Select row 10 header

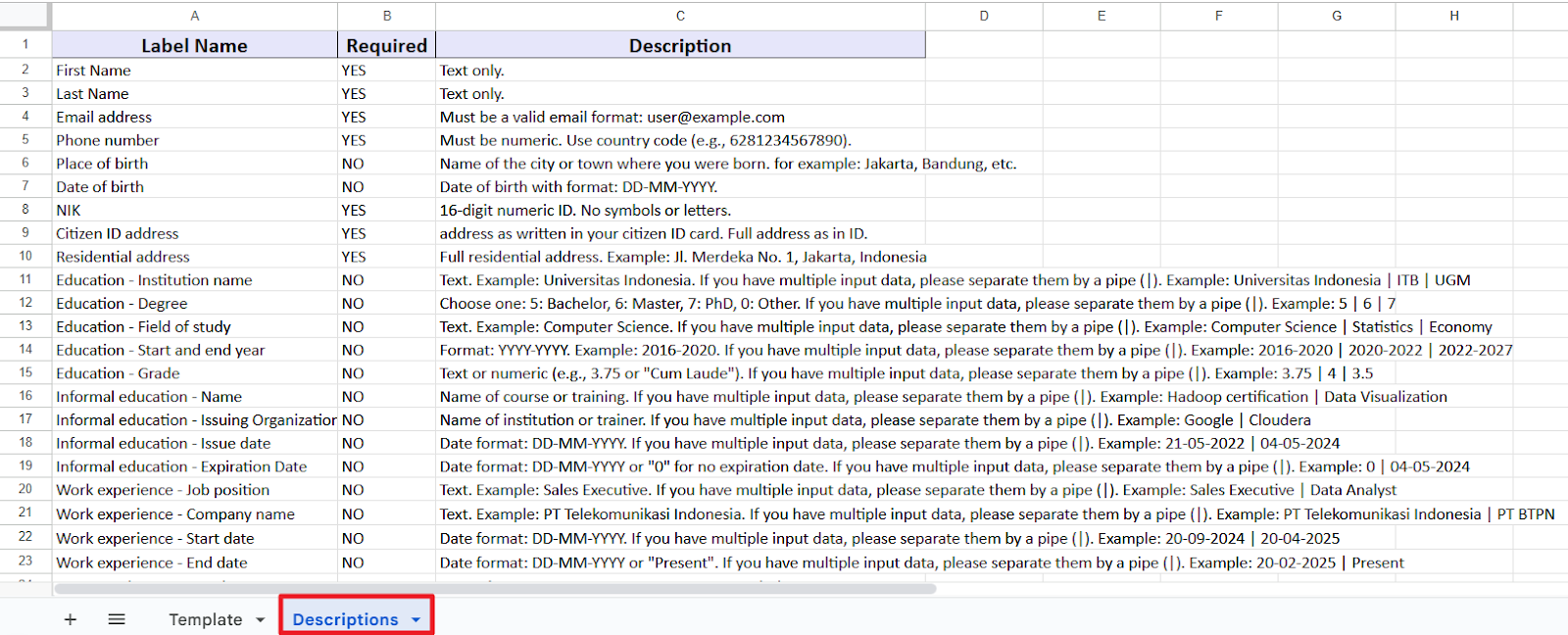click(25, 257)
